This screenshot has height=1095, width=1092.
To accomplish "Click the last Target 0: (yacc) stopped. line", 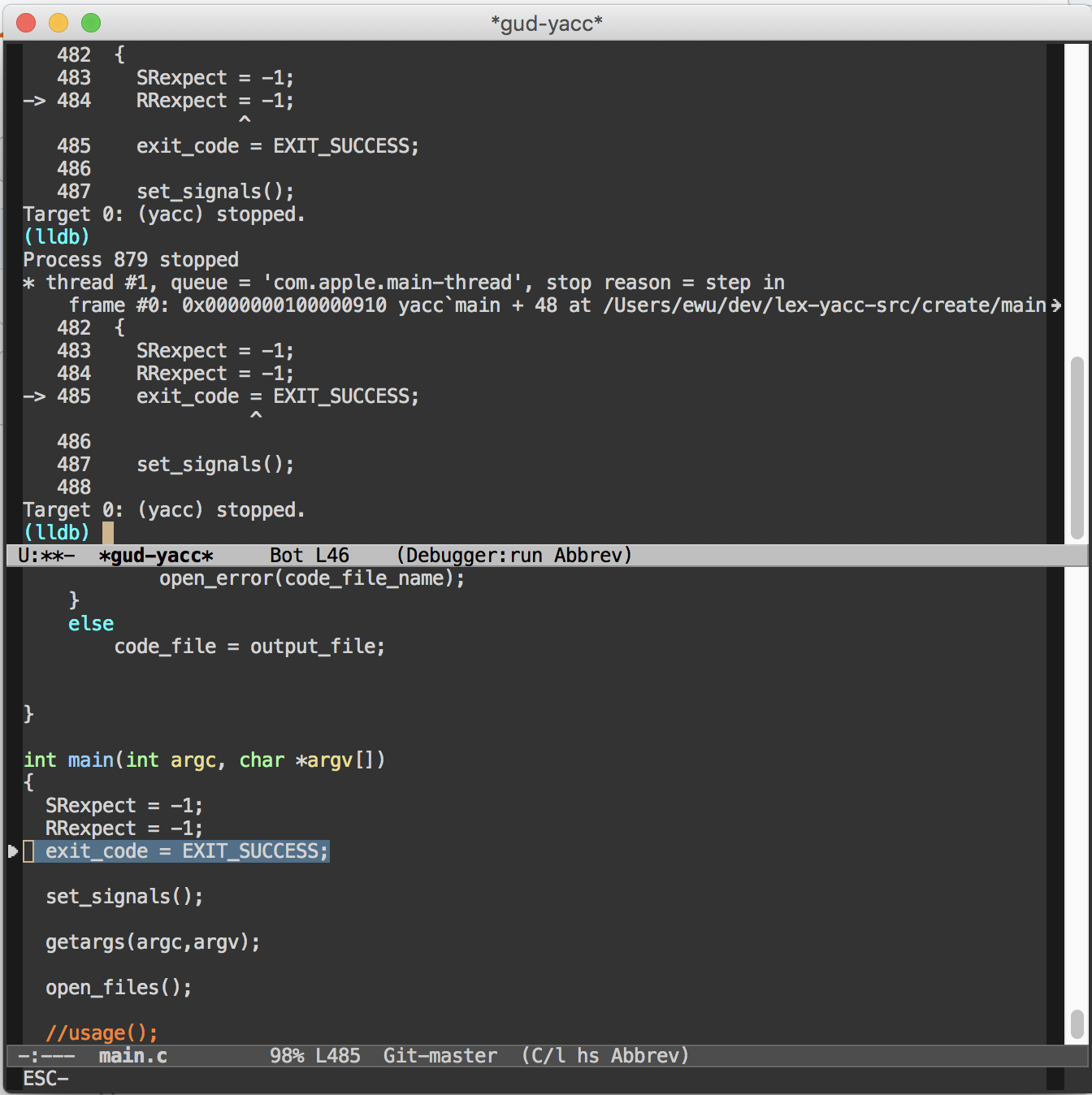I will click(164, 510).
